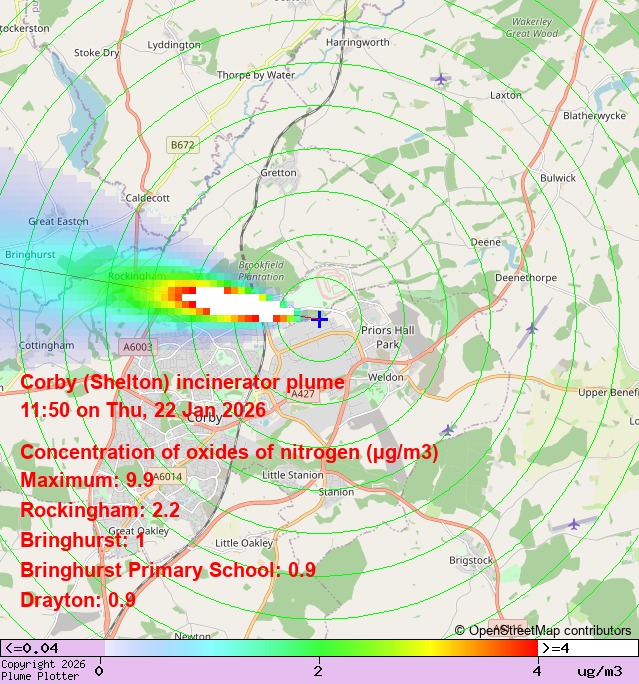Click the OpenStreetMap contributors attribution

(543, 630)
